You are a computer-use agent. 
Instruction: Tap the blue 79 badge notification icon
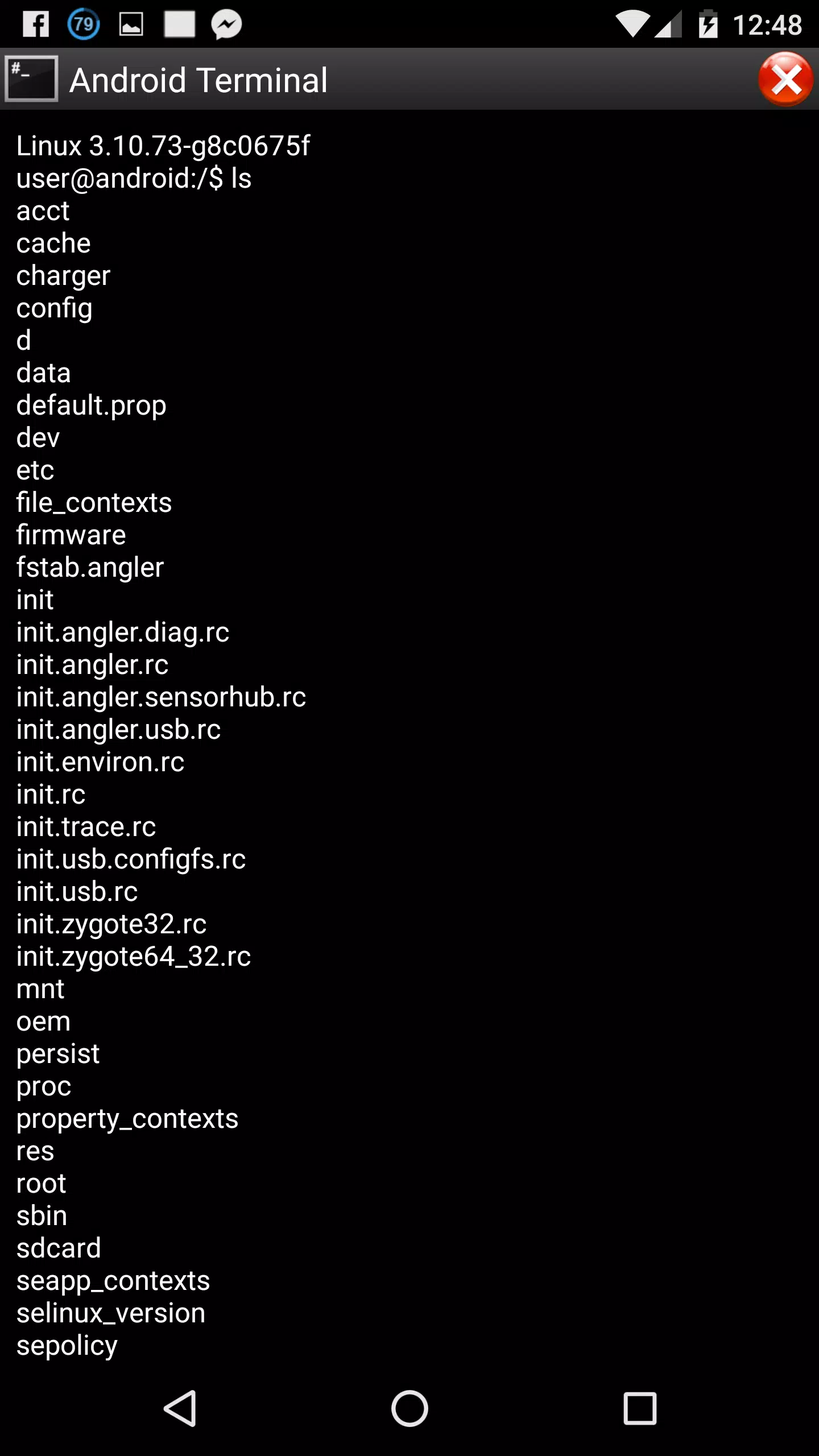pos(84,24)
